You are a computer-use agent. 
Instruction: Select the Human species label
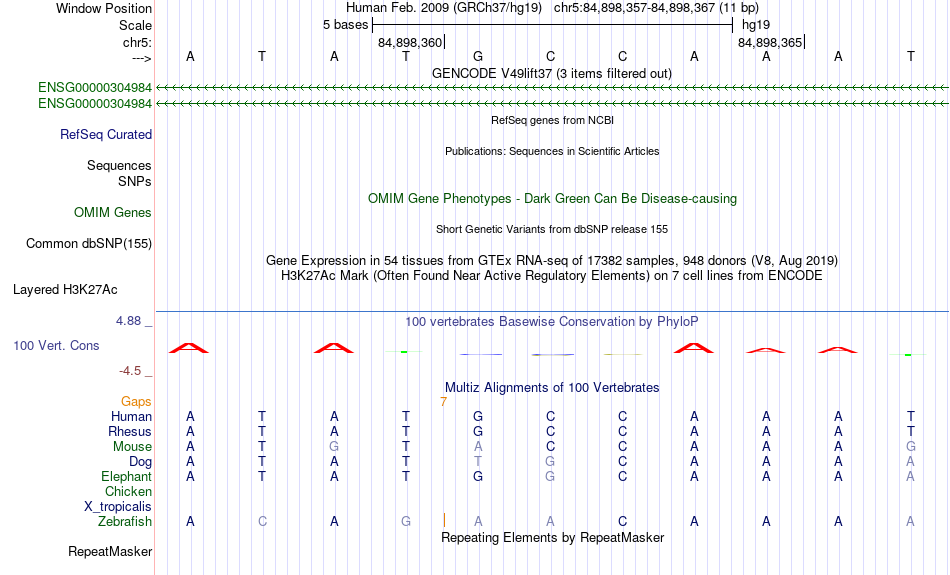131,416
